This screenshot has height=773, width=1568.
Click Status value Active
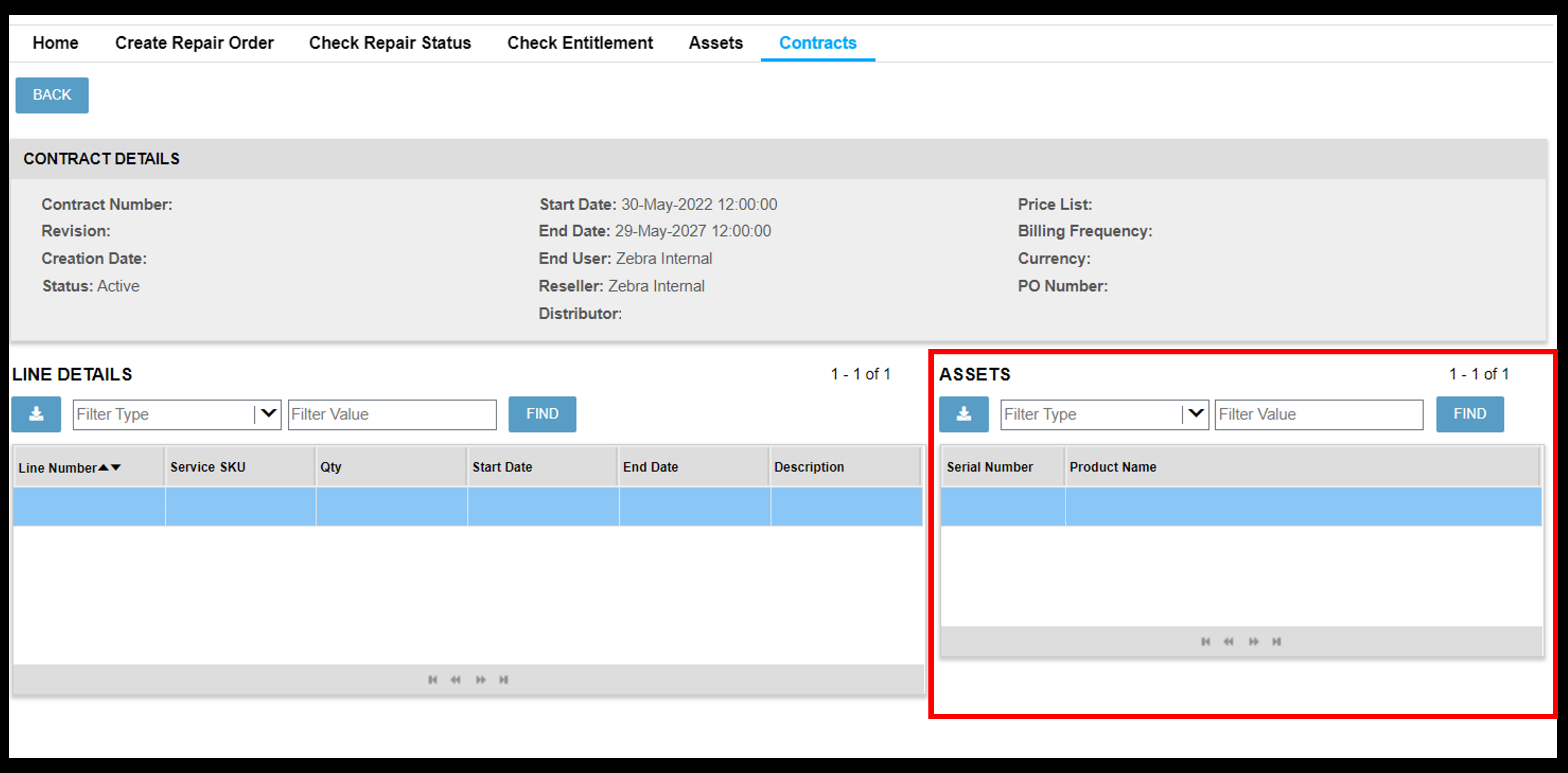pyautogui.click(x=118, y=286)
